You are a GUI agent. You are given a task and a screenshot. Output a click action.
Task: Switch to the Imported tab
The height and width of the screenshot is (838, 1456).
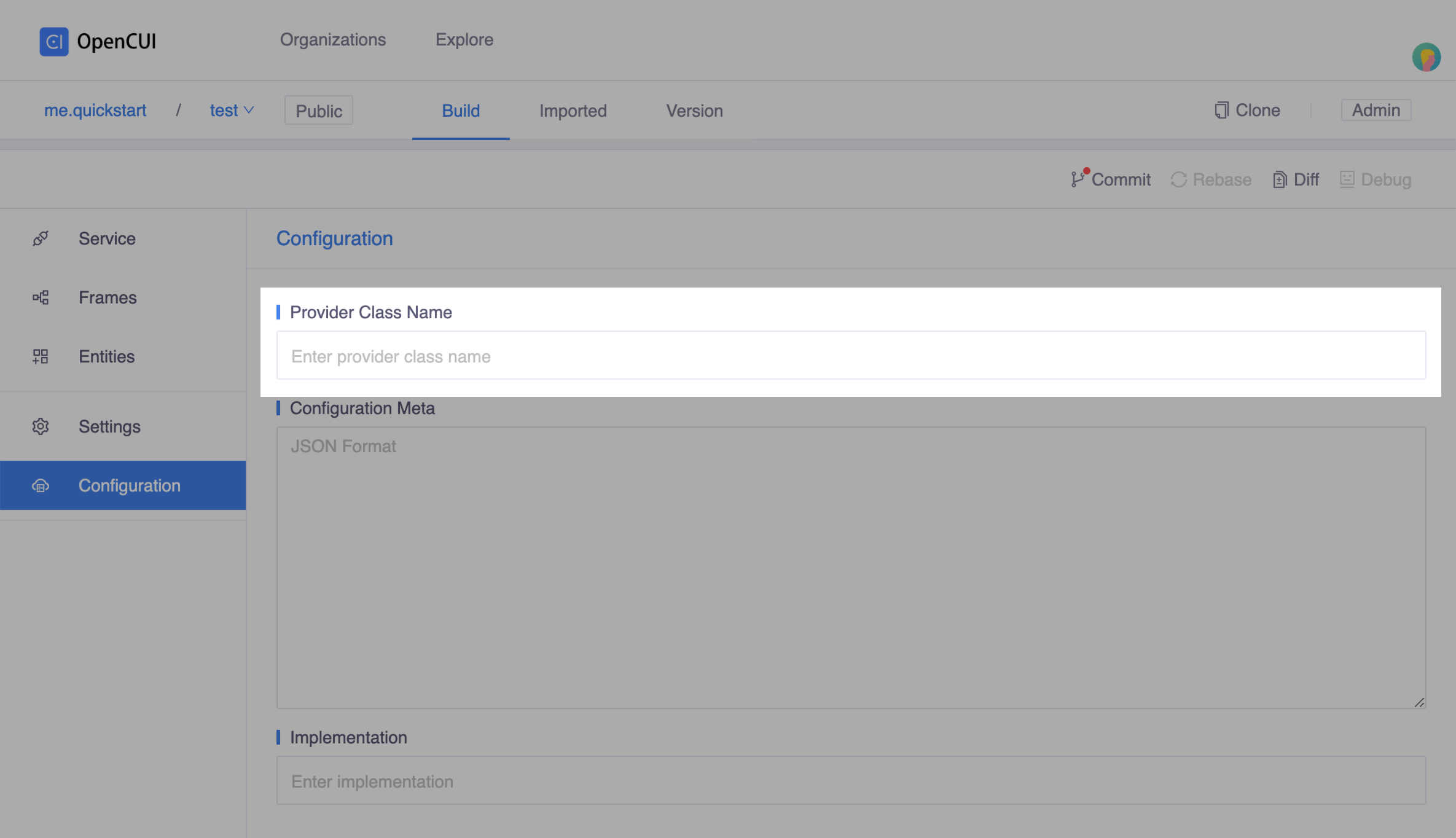pyautogui.click(x=572, y=111)
